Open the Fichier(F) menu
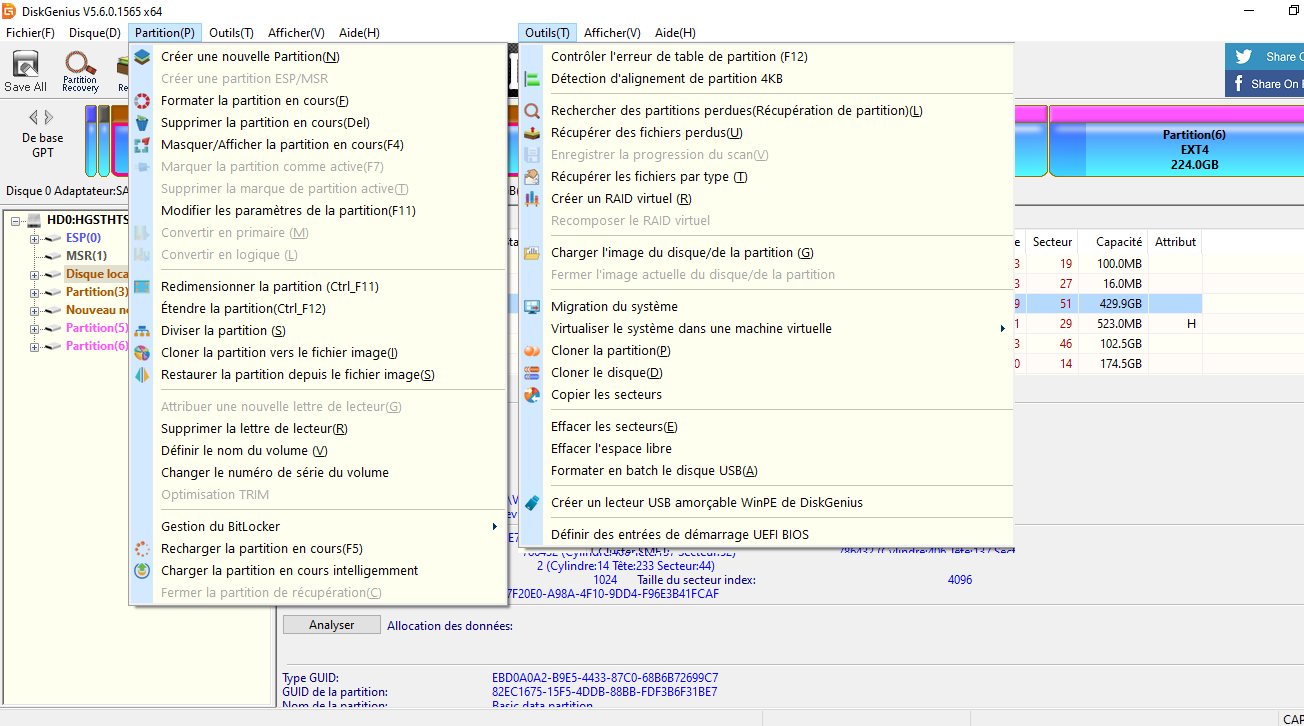The image size is (1304, 726). click(30, 33)
